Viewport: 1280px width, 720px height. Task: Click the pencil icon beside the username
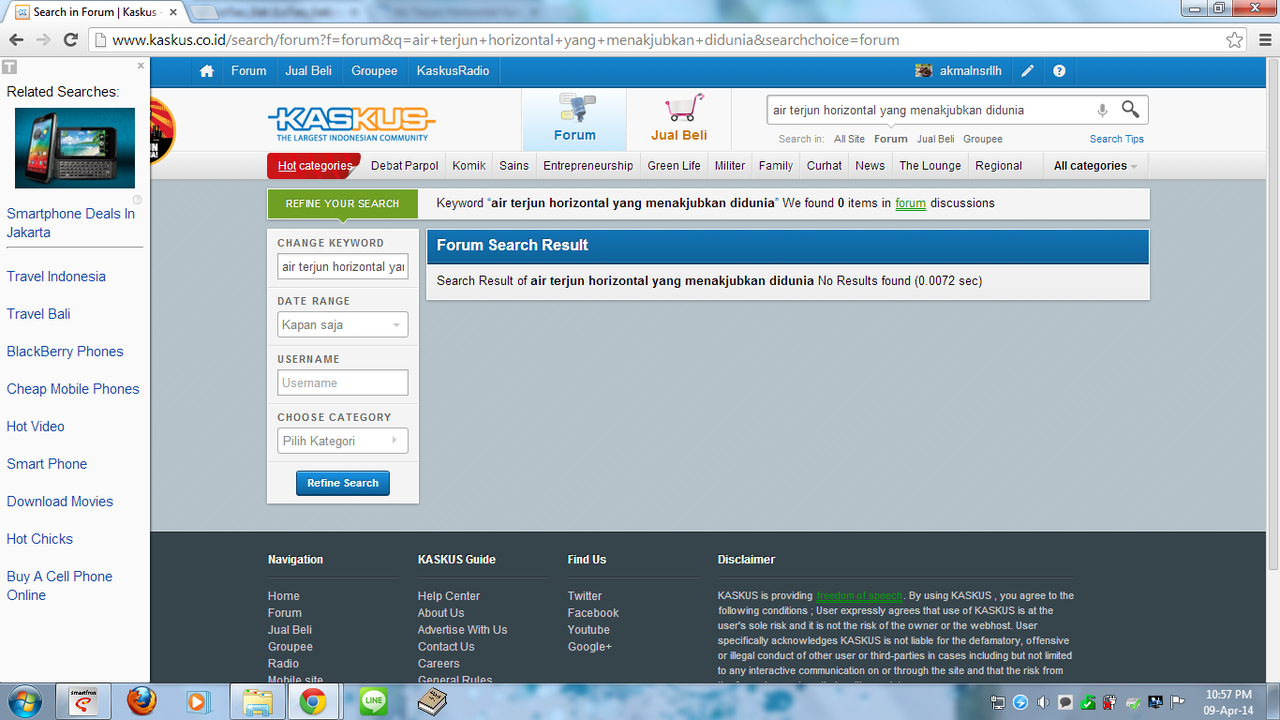[1027, 71]
